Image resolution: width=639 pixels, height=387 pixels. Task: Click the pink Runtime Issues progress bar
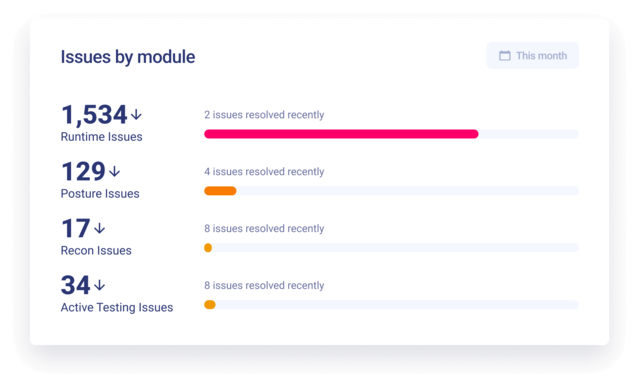[x=341, y=134]
